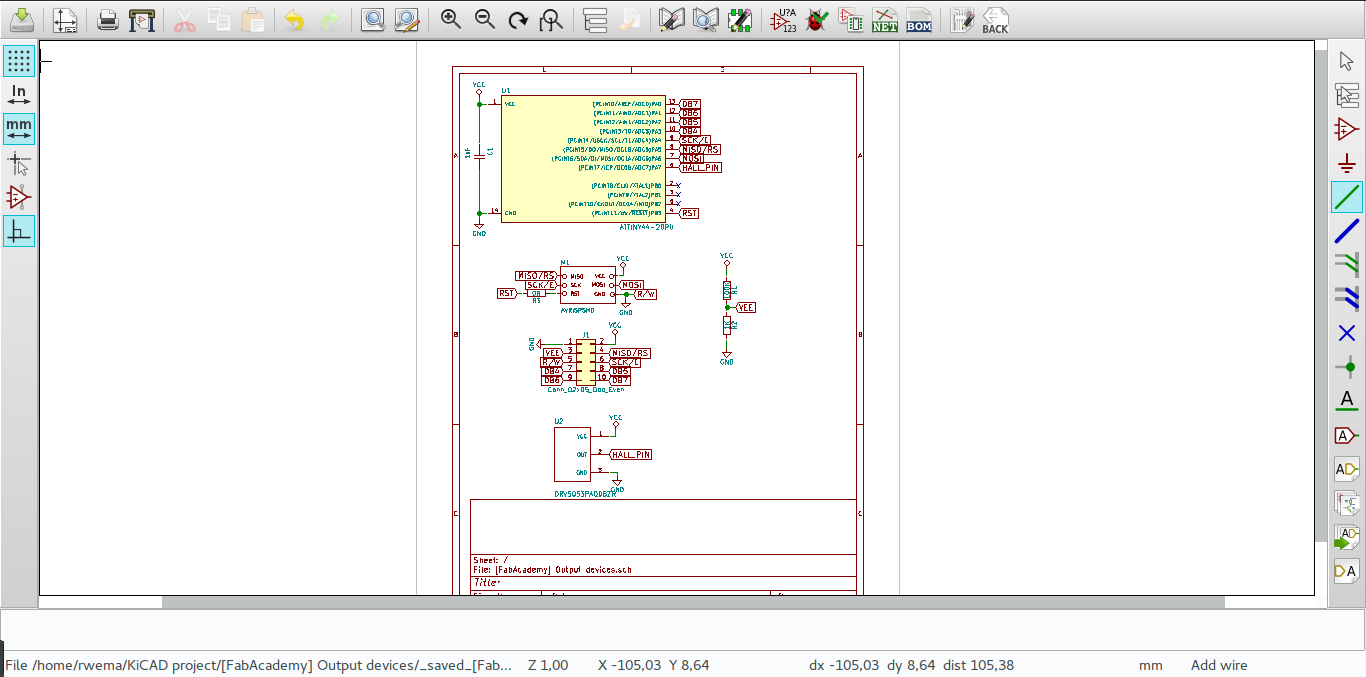Select the Place Bus tool

point(1347,231)
